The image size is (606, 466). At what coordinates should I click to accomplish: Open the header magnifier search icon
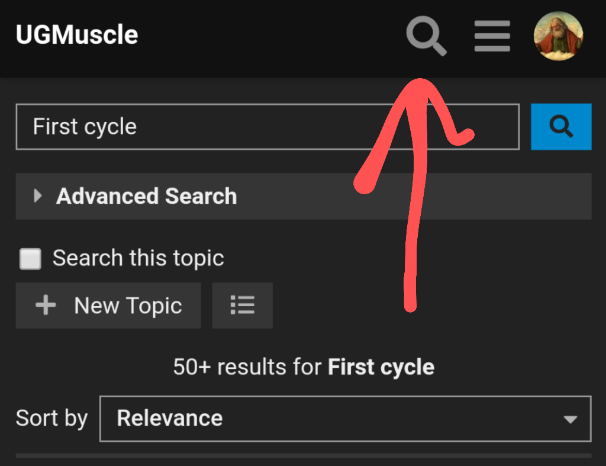tap(427, 36)
